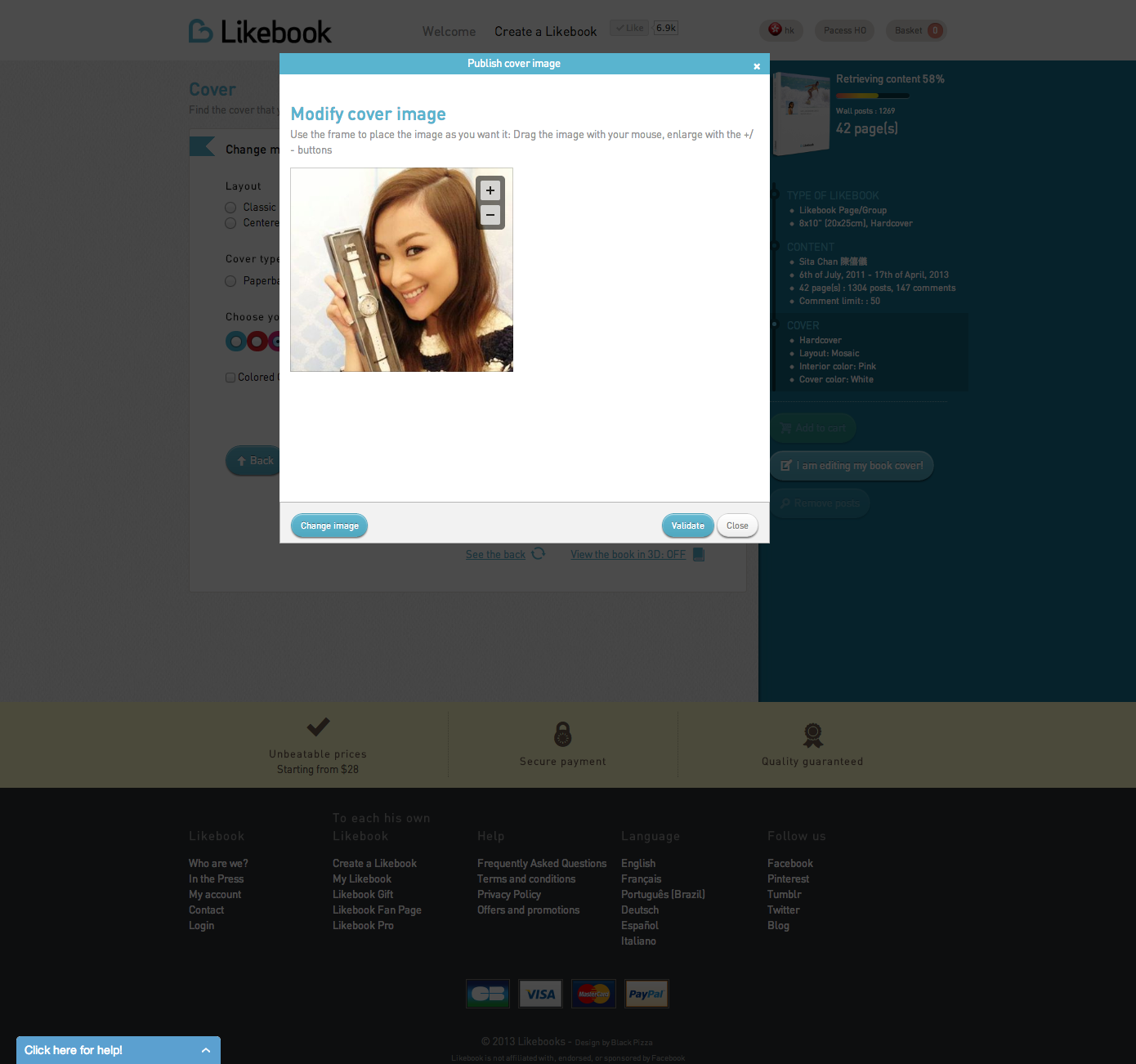This screenshot has height=1064, width=1136.
Task: Click the book cover thumbnail in sidebar
Action: 801,114
